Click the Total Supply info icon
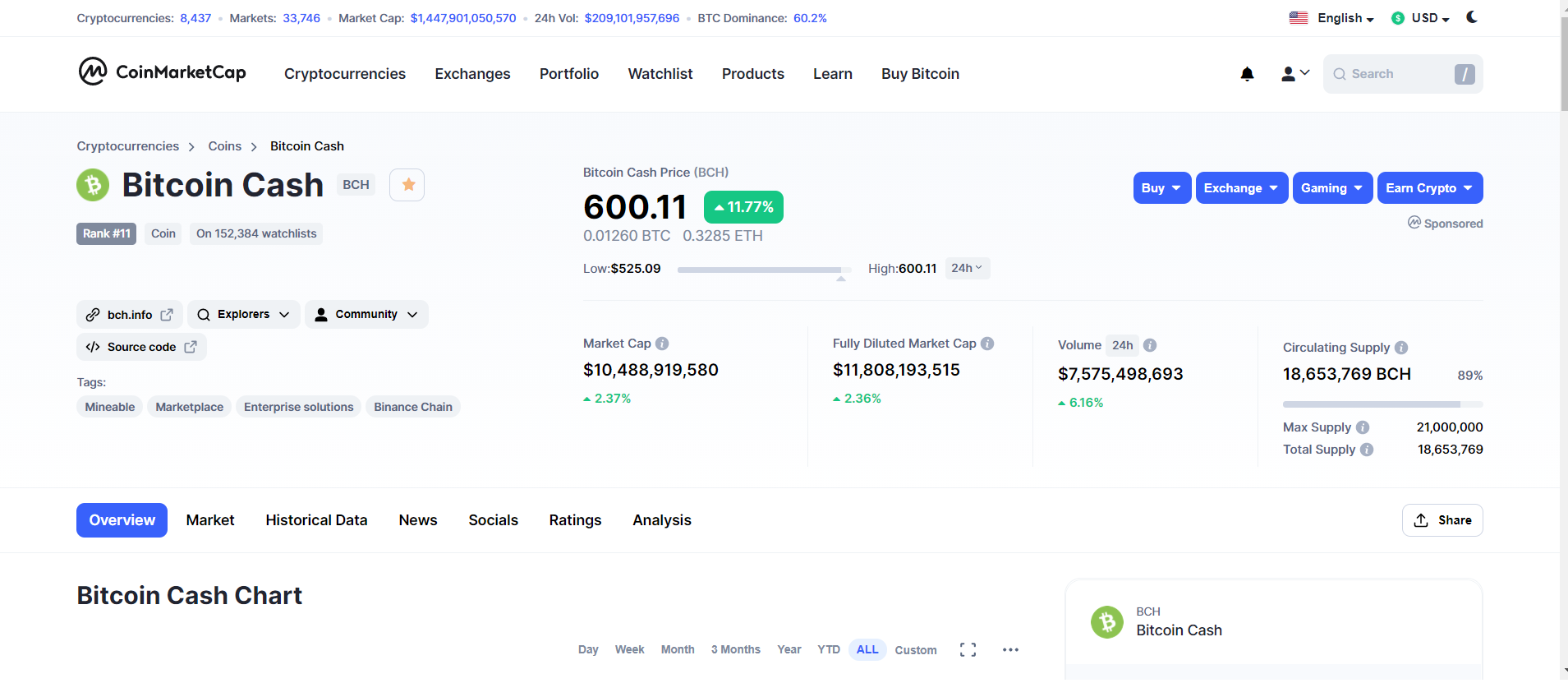 [x=1367, y=450]
